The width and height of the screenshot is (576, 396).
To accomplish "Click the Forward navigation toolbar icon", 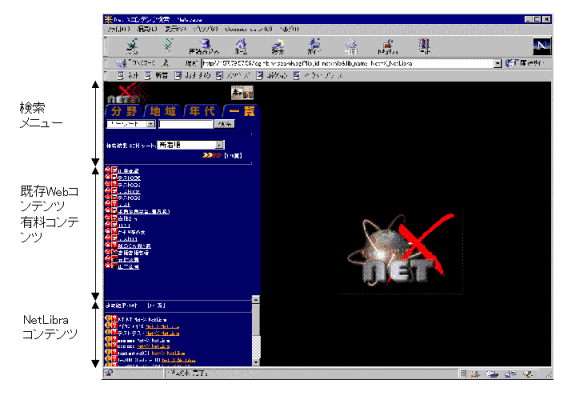I will tap(168, 46).
